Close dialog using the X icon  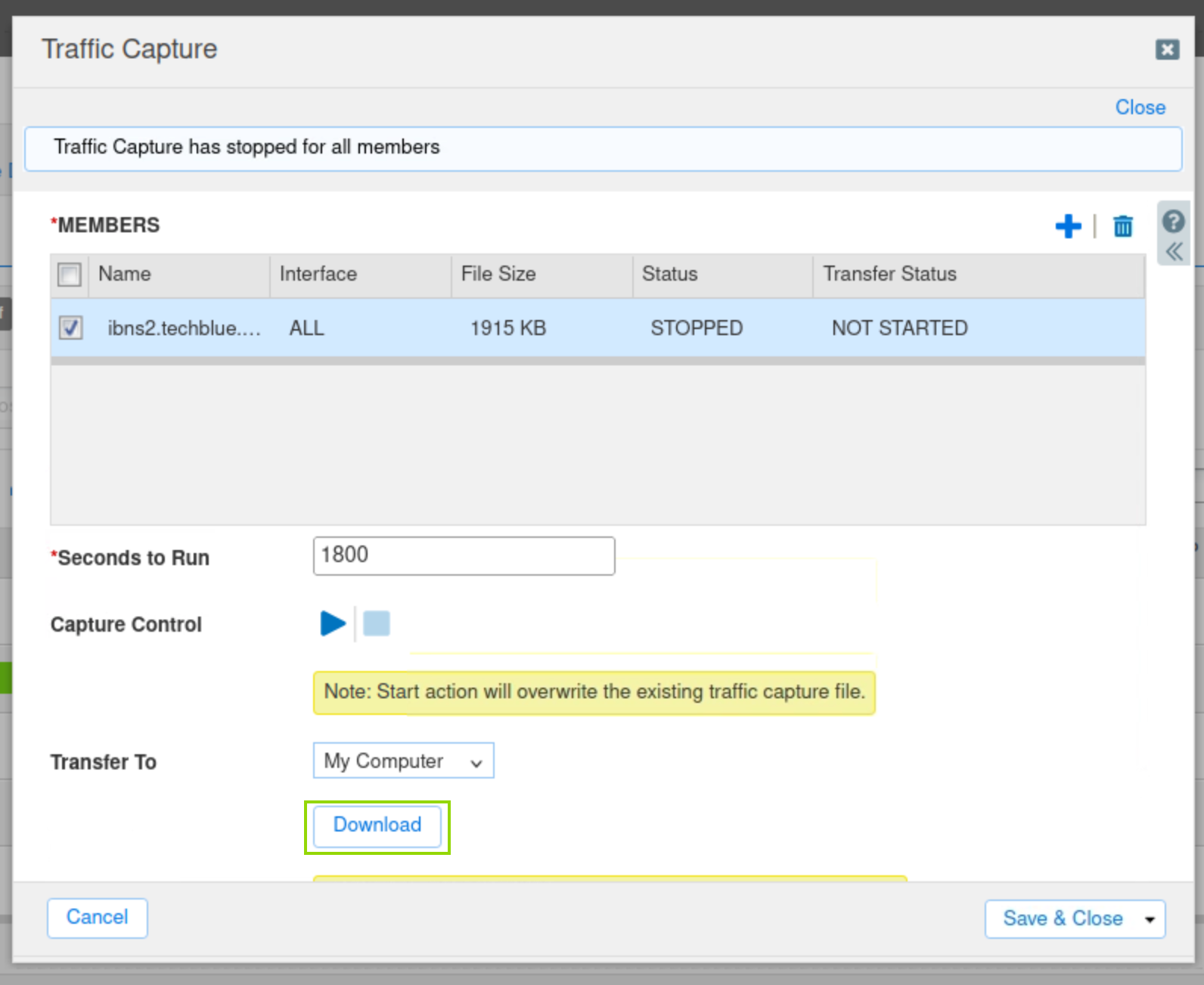pos(1167,50)
